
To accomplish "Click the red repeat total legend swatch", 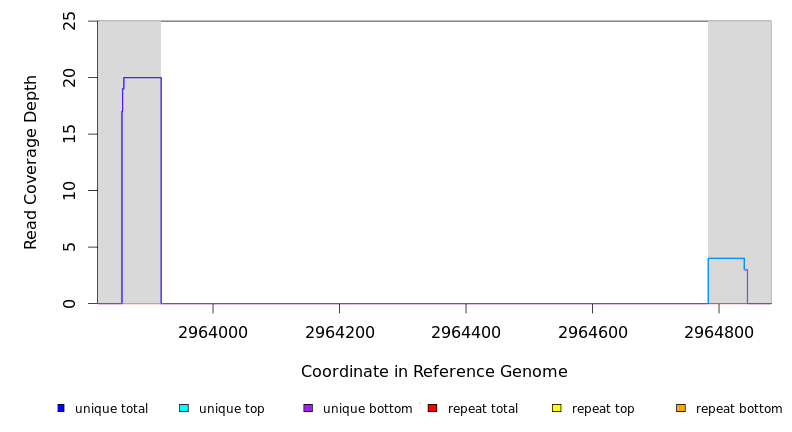I will coord(432,408).
